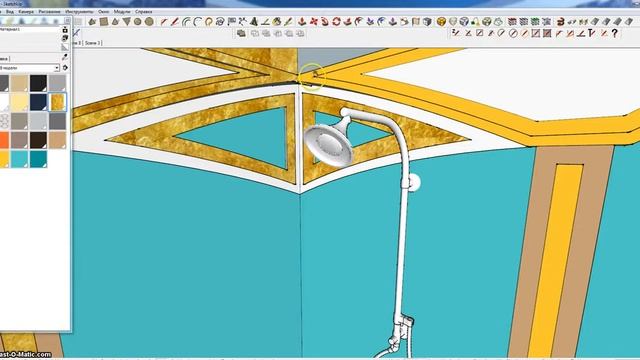Click the green globe toolbar icon
Viewport: 640px width, 360px height.
487,22
